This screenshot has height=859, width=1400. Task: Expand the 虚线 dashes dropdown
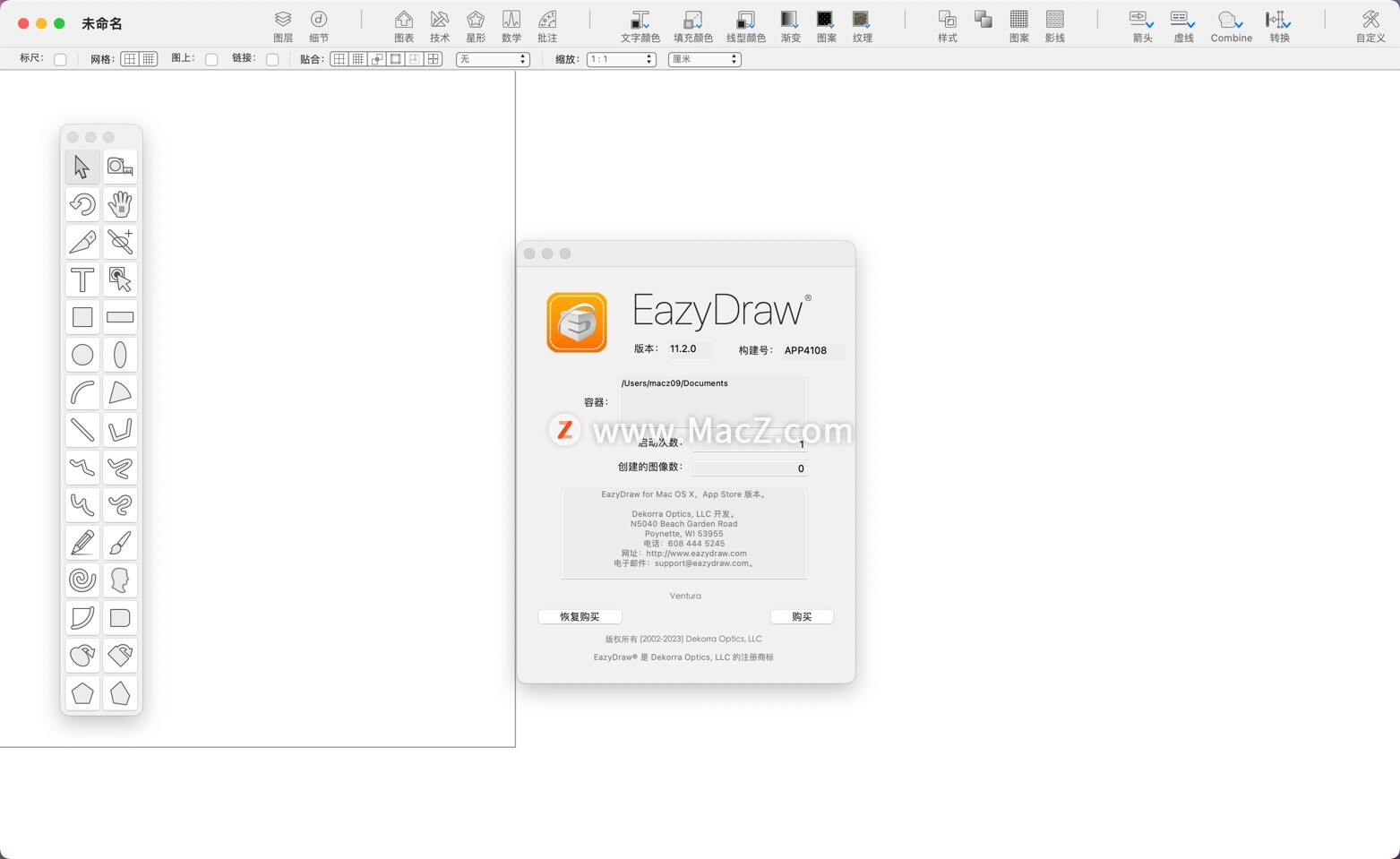click(1183, 26)
